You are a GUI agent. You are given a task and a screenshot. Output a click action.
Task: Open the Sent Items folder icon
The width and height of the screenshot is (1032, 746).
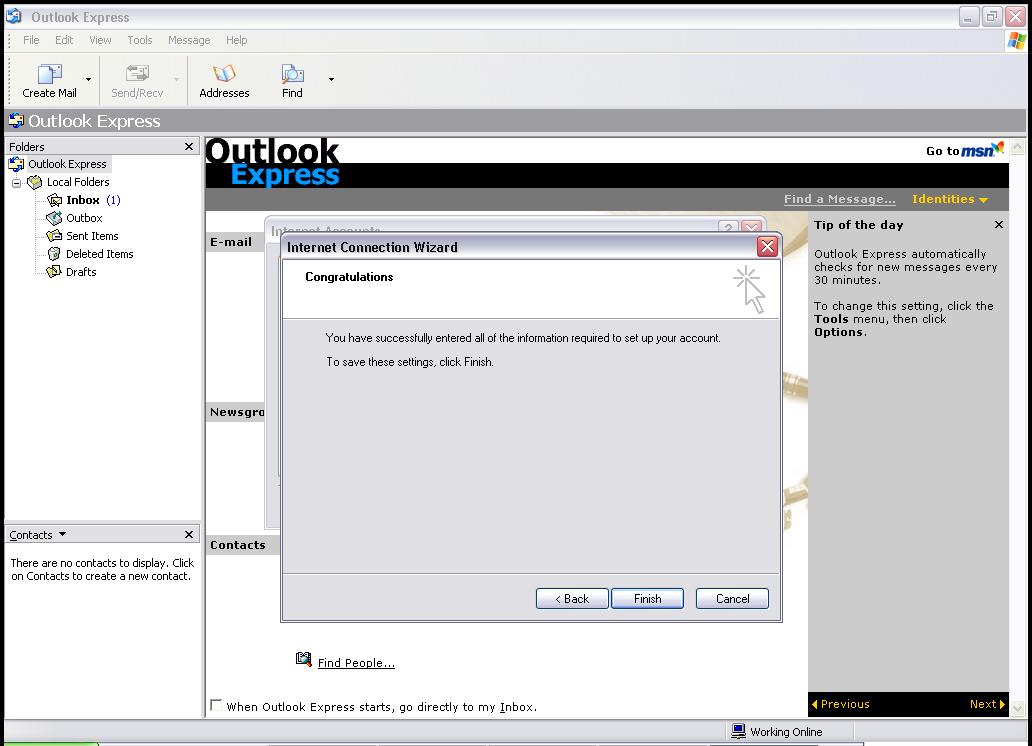tap(54, 236)
